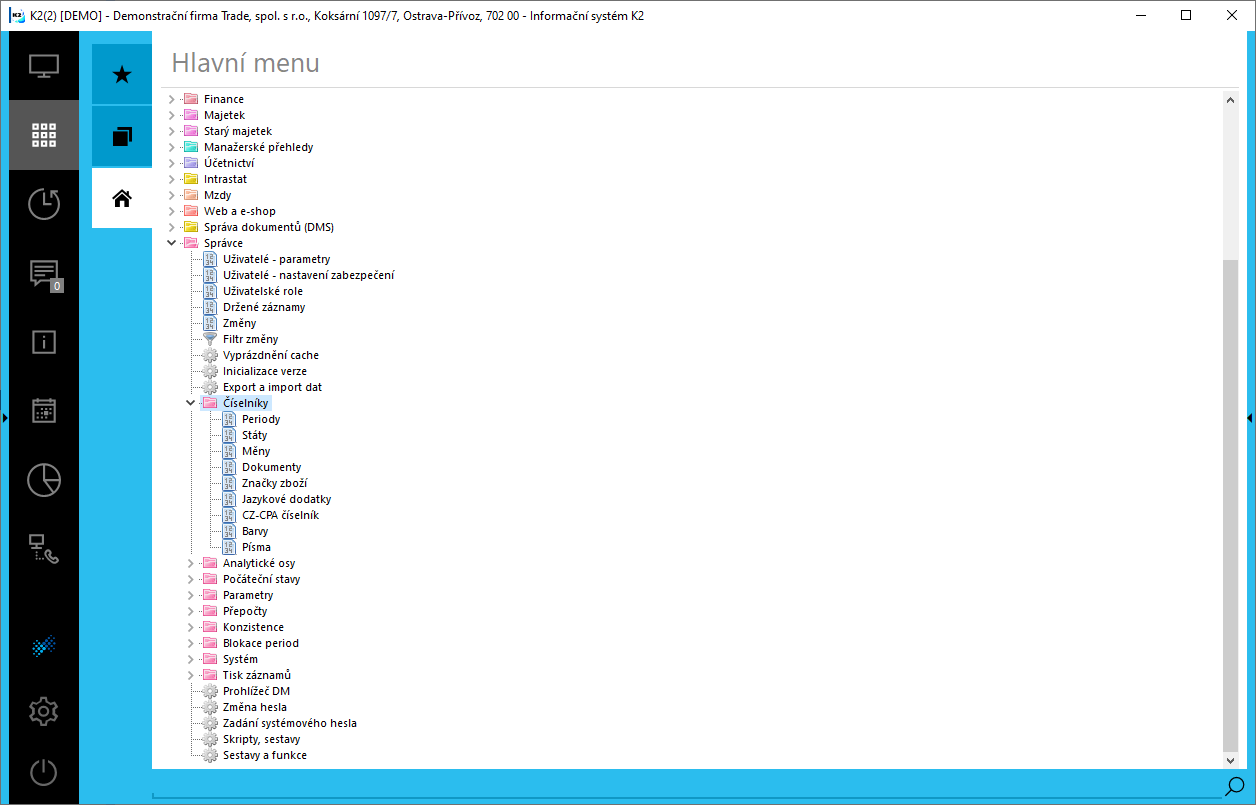
Task: Click the network phone icon in sidebar
Action: coord(44,549)
